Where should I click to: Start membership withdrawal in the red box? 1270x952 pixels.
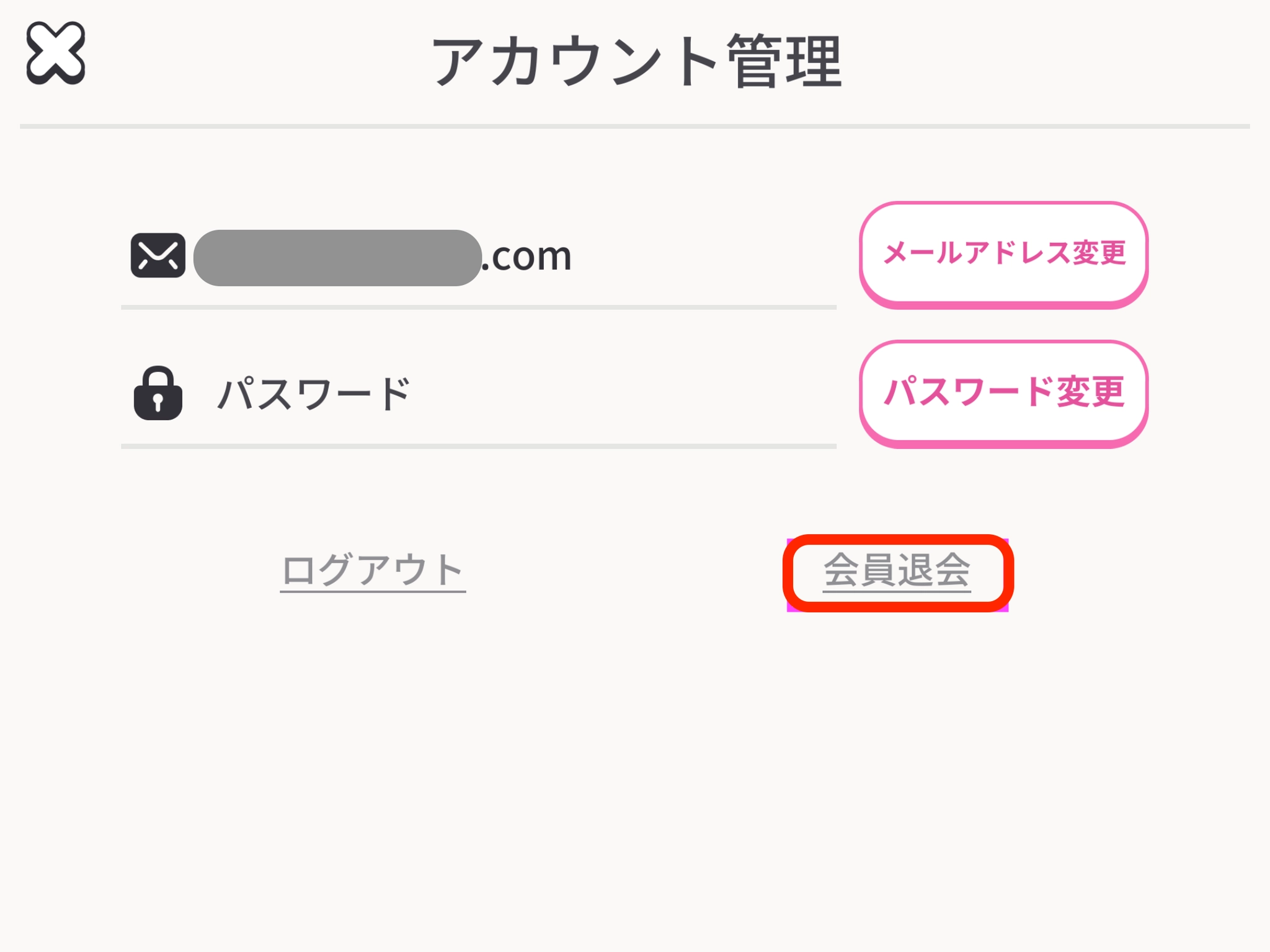(x=897, y=571)
